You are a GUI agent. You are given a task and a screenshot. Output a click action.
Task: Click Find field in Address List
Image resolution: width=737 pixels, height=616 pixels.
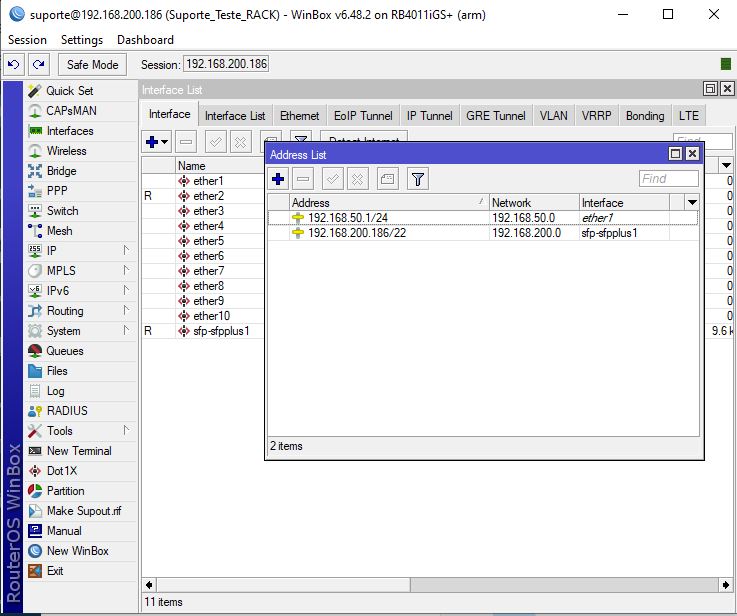[x=668, y=179]
